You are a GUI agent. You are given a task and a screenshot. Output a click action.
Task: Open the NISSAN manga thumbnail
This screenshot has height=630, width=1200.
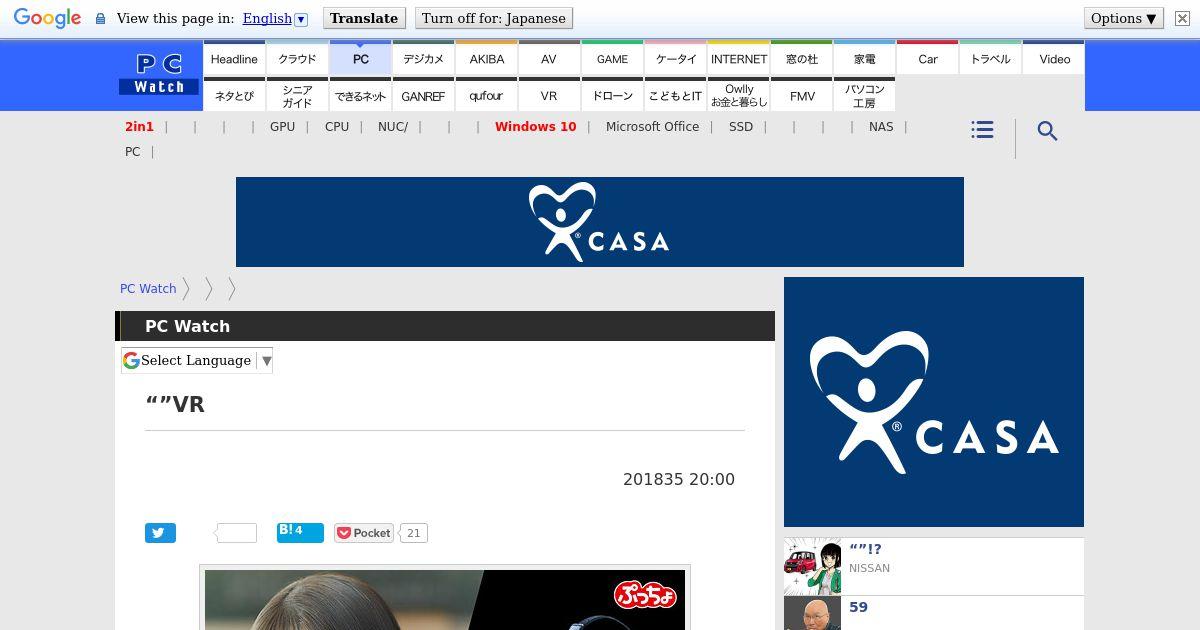[x=812, y=567]
